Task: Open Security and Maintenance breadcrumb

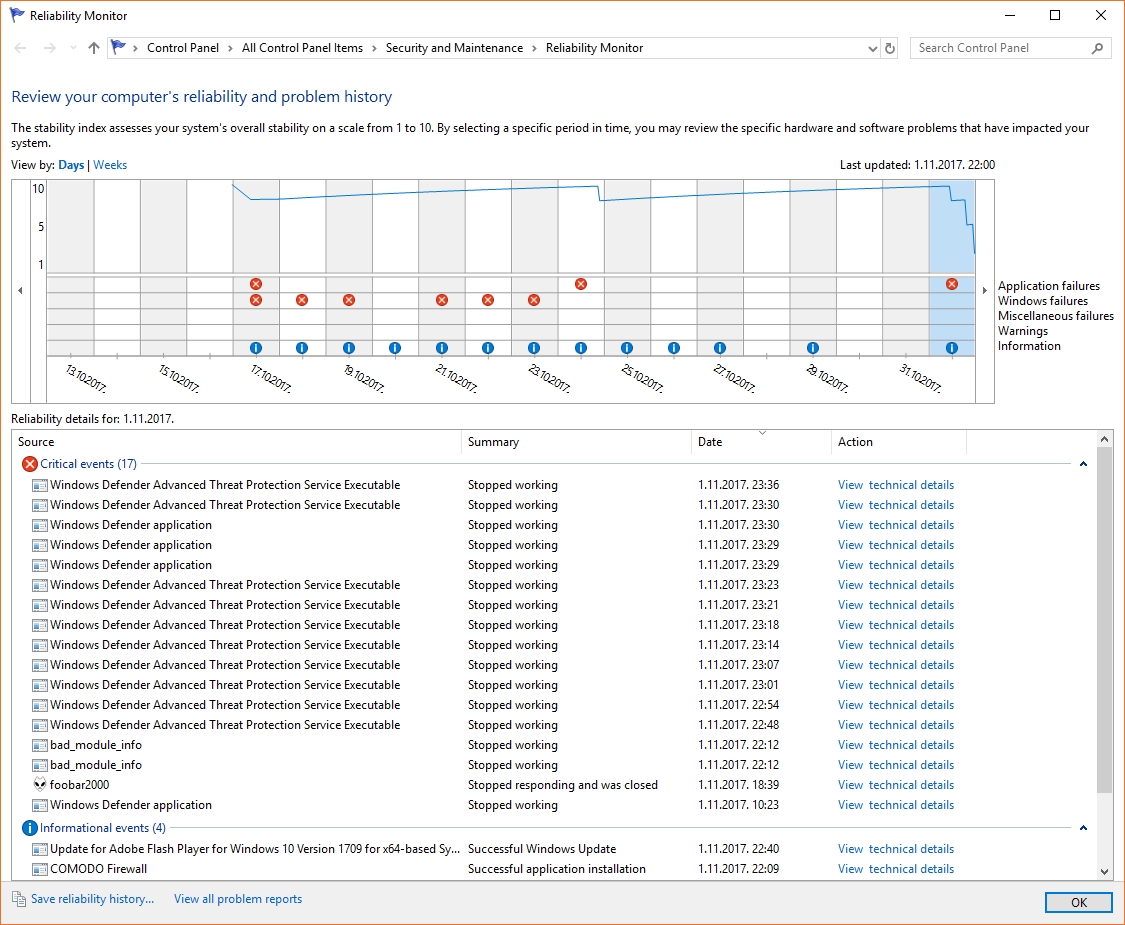Action: tap(454, 48)
